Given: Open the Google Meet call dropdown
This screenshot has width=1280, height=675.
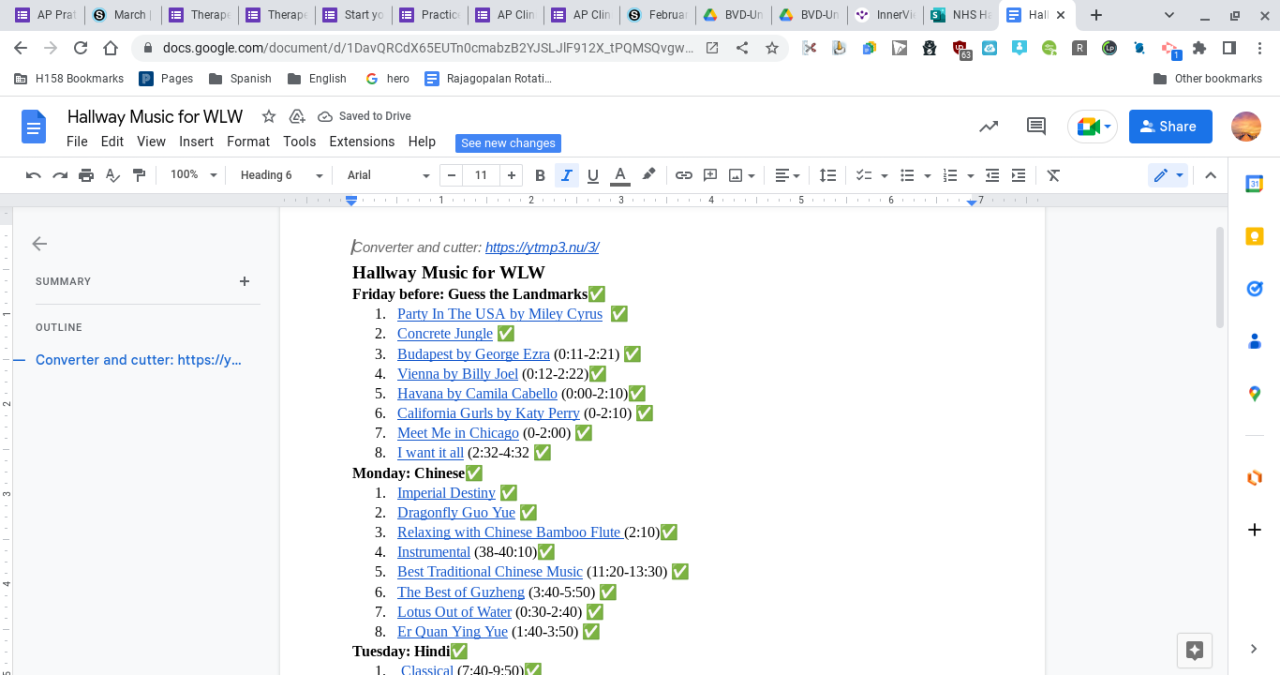Looking at the screenshot, I should point(1092,127).
